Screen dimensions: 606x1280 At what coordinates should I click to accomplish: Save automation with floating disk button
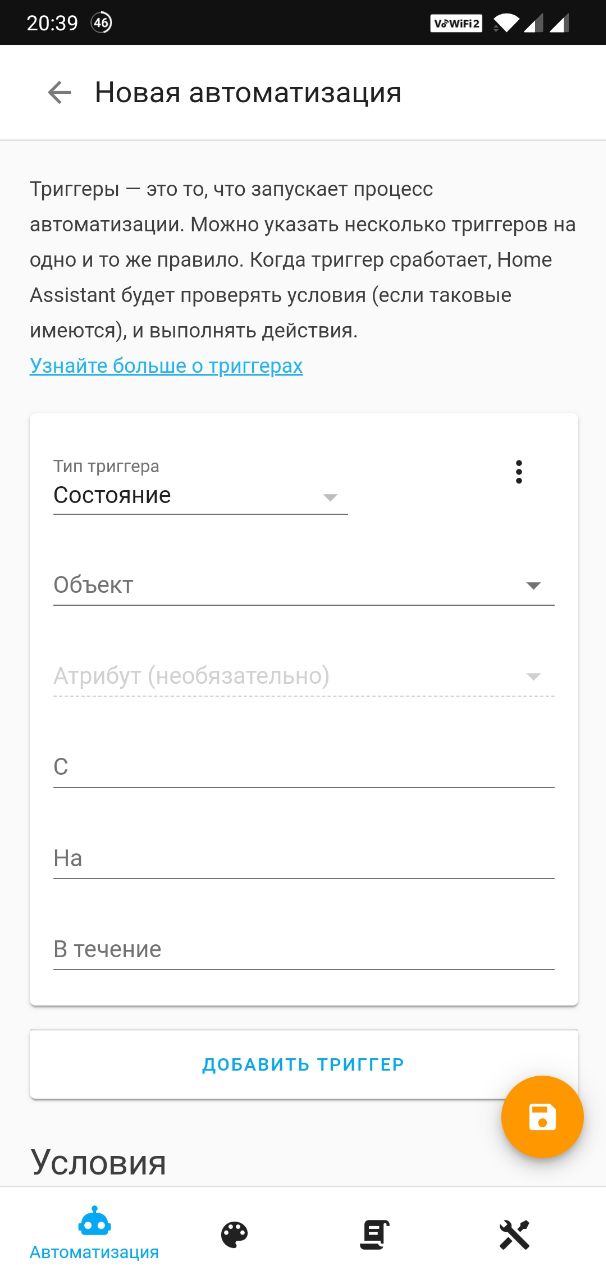click(542, 1117)
